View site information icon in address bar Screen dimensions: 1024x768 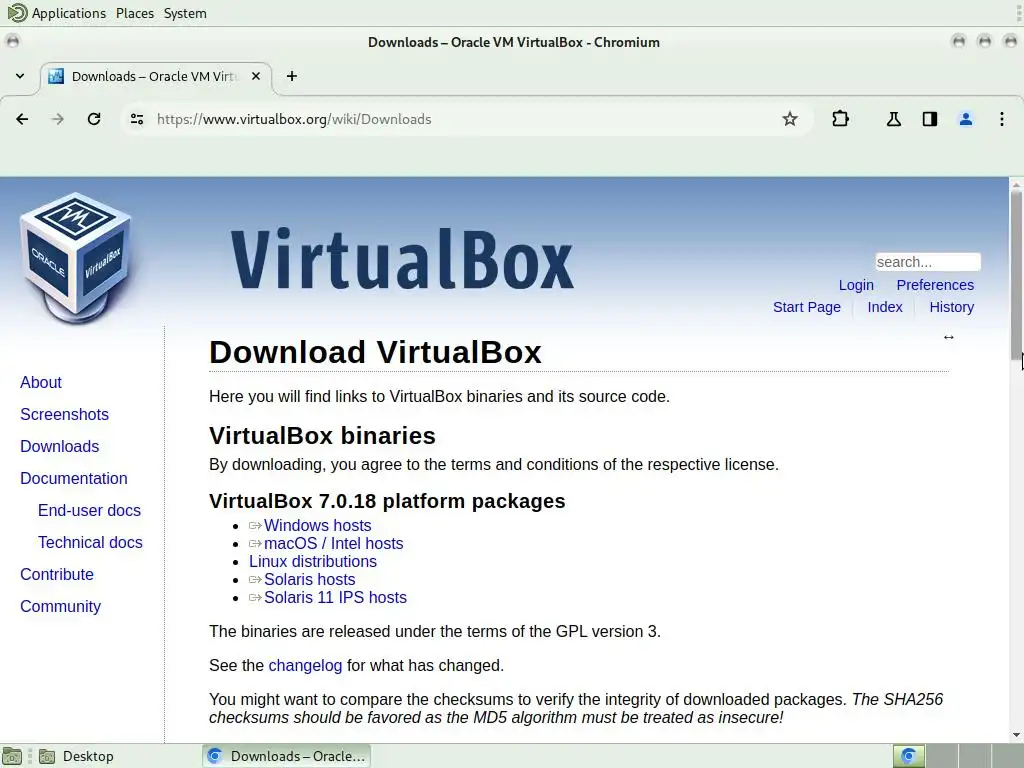point(136,119)
